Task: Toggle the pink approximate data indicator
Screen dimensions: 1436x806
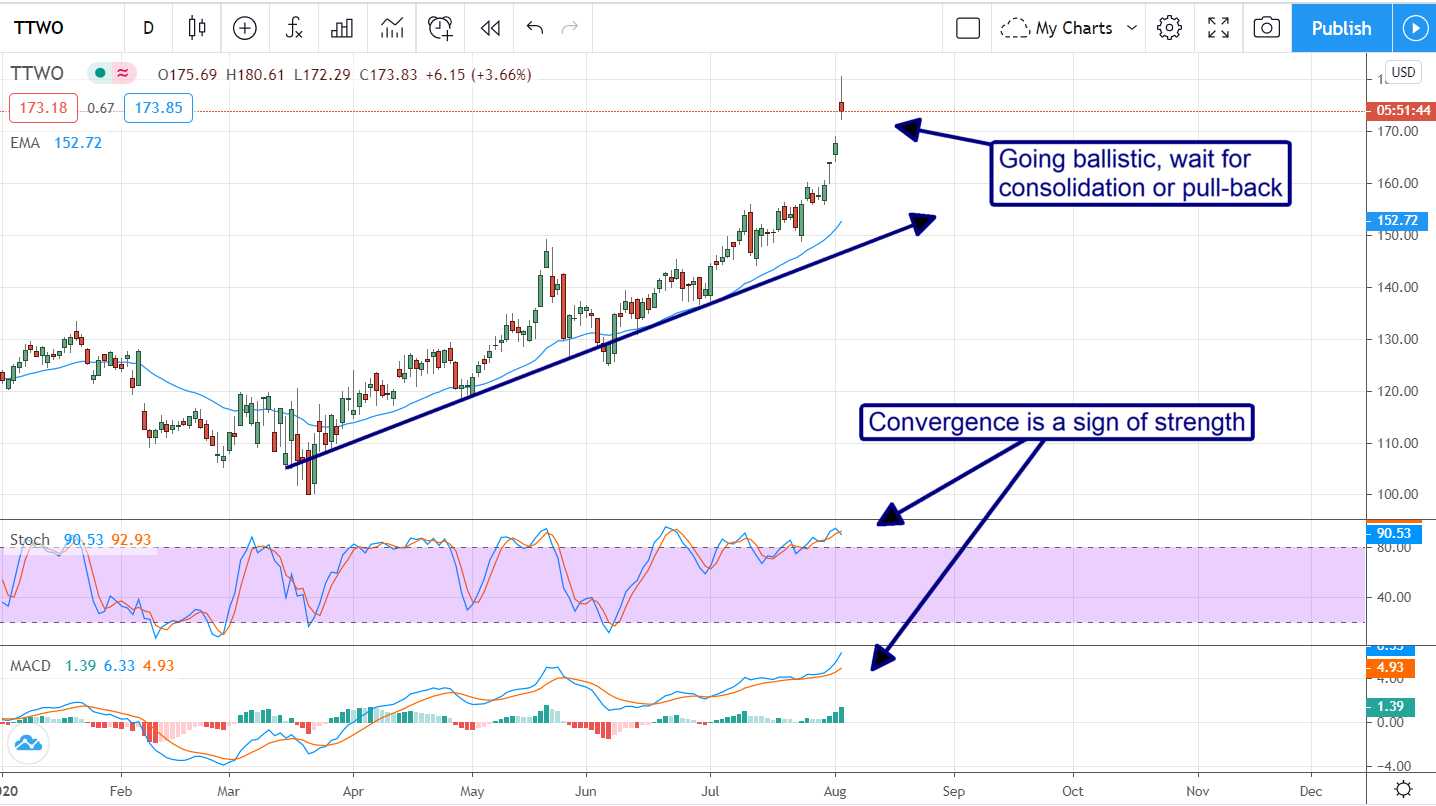Action: click(123, 73)
